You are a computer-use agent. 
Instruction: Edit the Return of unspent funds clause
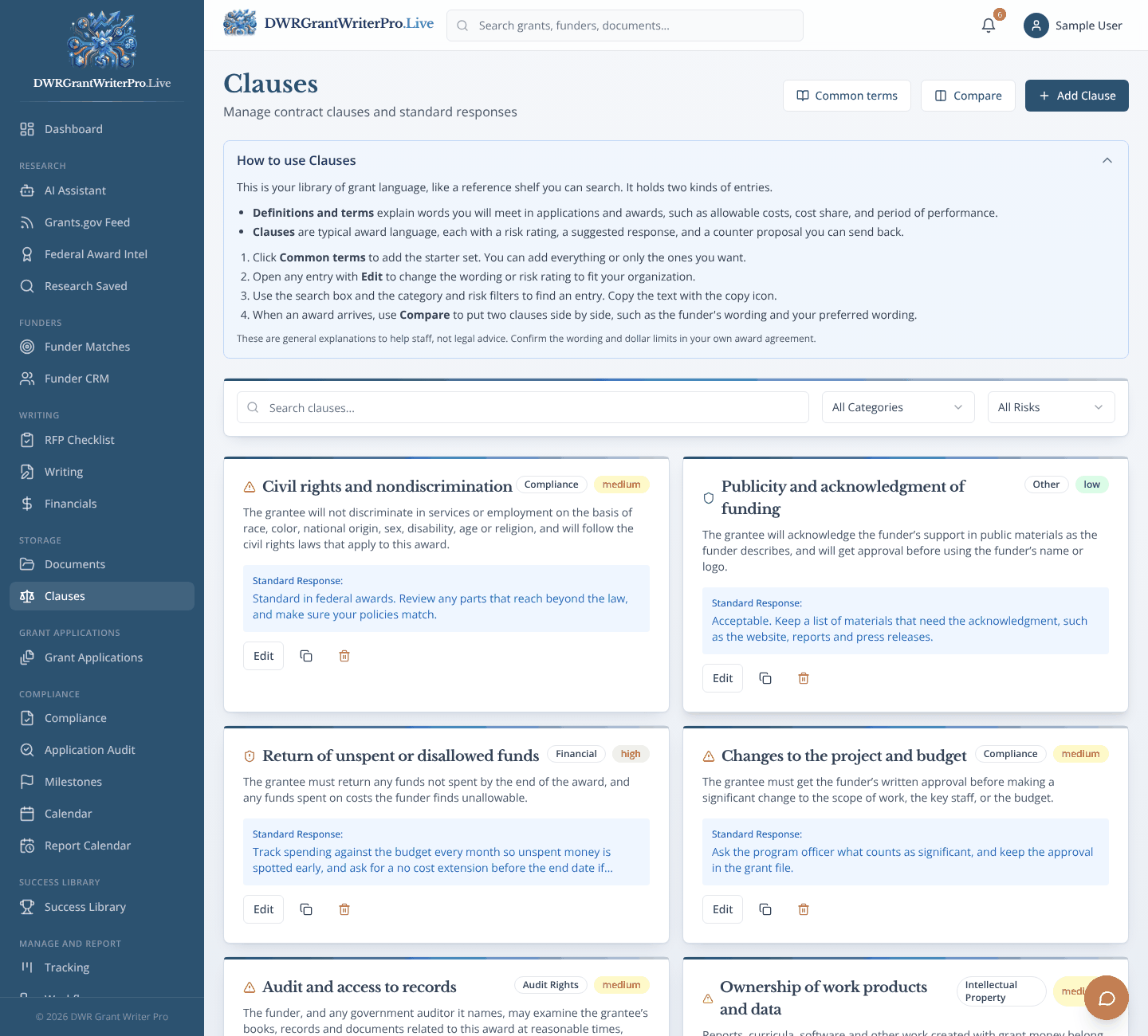263,909
